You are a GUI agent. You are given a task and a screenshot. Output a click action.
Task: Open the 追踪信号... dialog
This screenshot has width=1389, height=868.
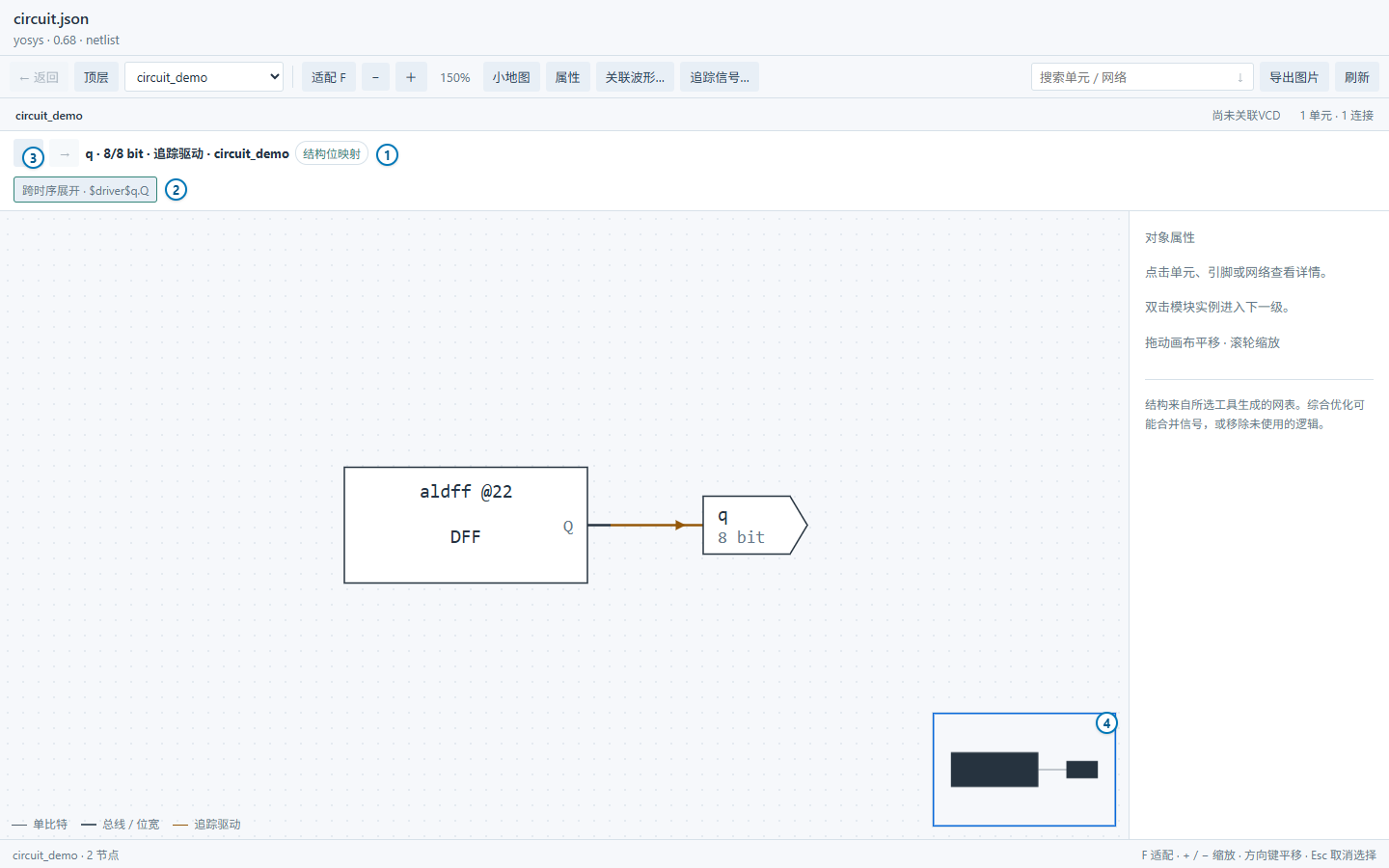[720, 77]
